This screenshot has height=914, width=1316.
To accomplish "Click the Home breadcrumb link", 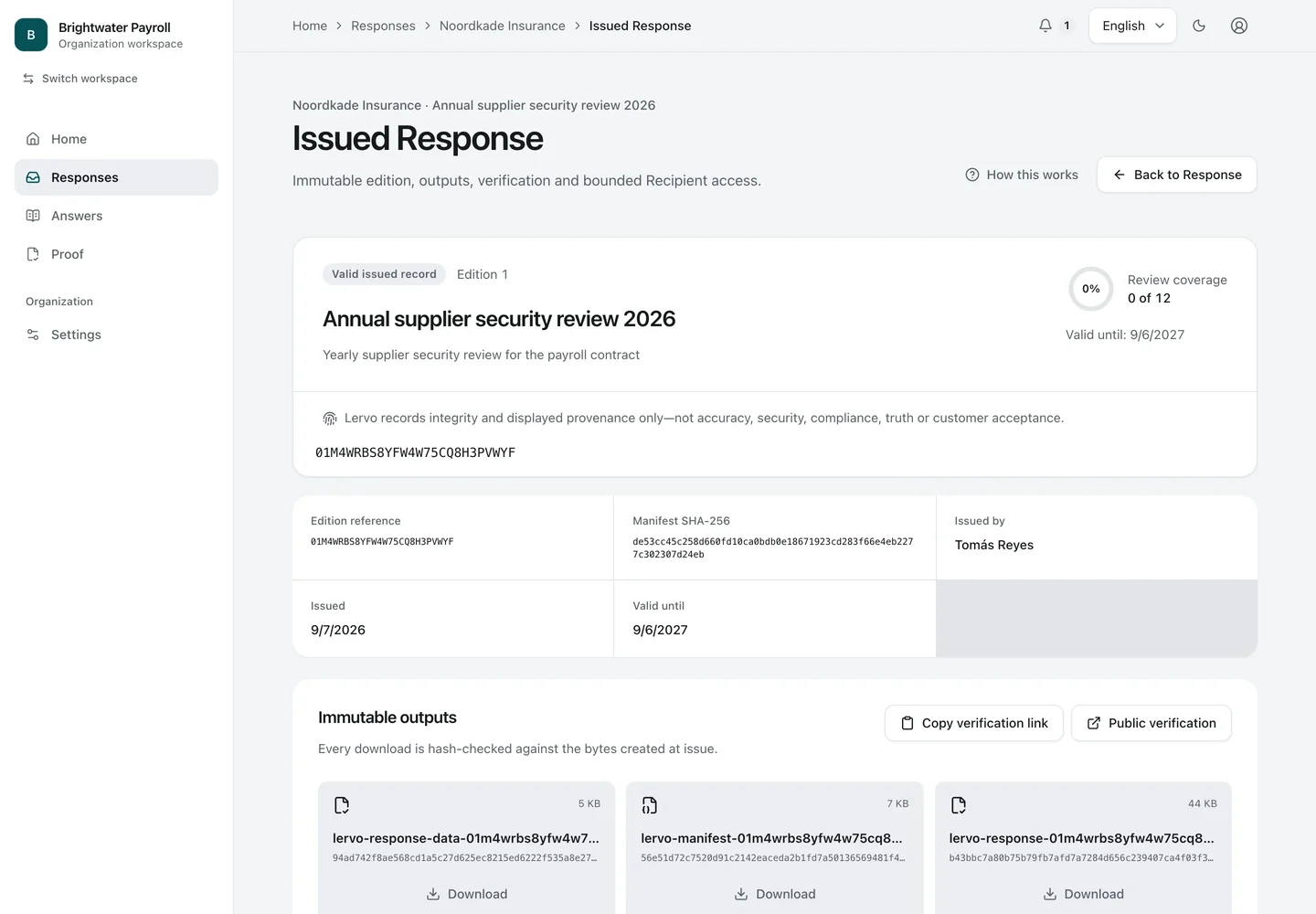I will click(310, 26).
